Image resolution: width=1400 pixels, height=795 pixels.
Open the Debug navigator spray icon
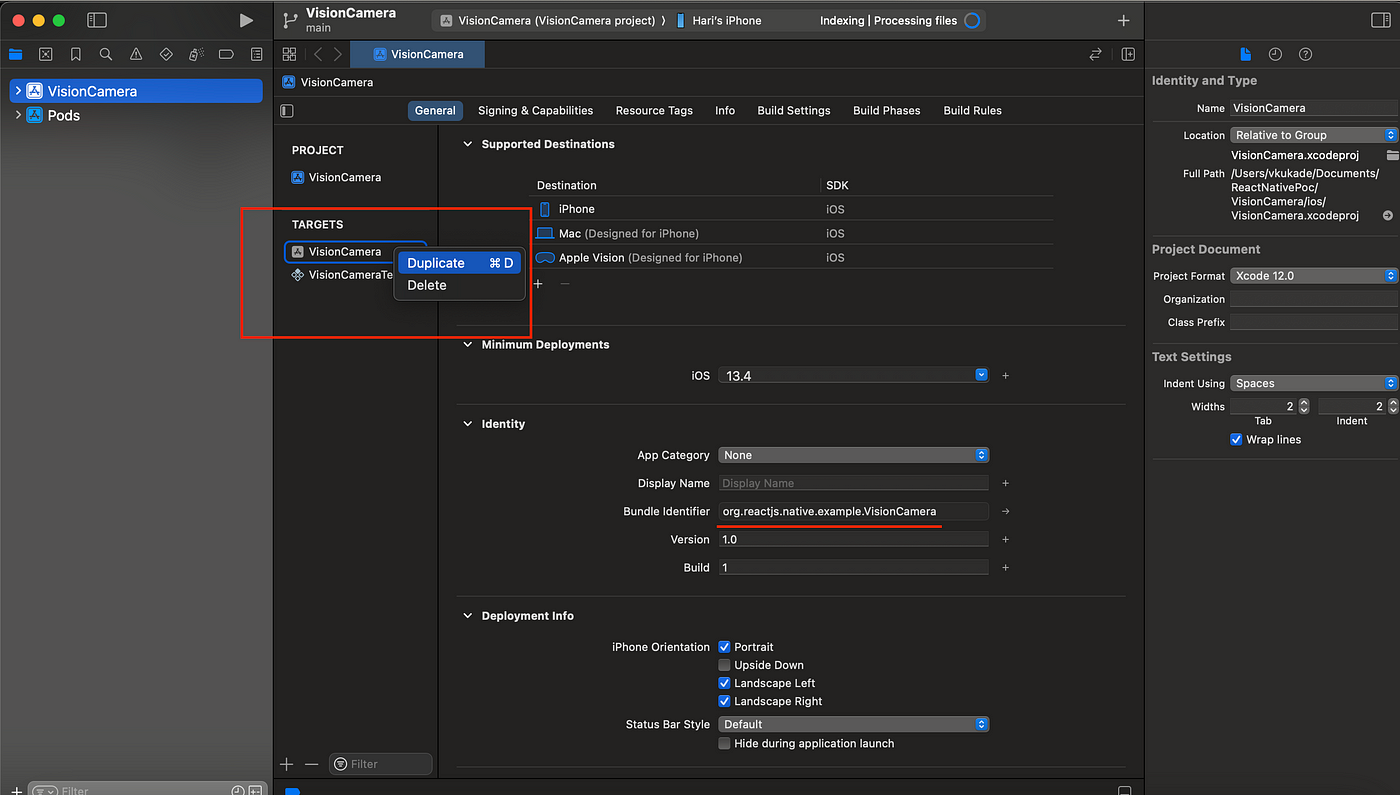coord(196,54)
